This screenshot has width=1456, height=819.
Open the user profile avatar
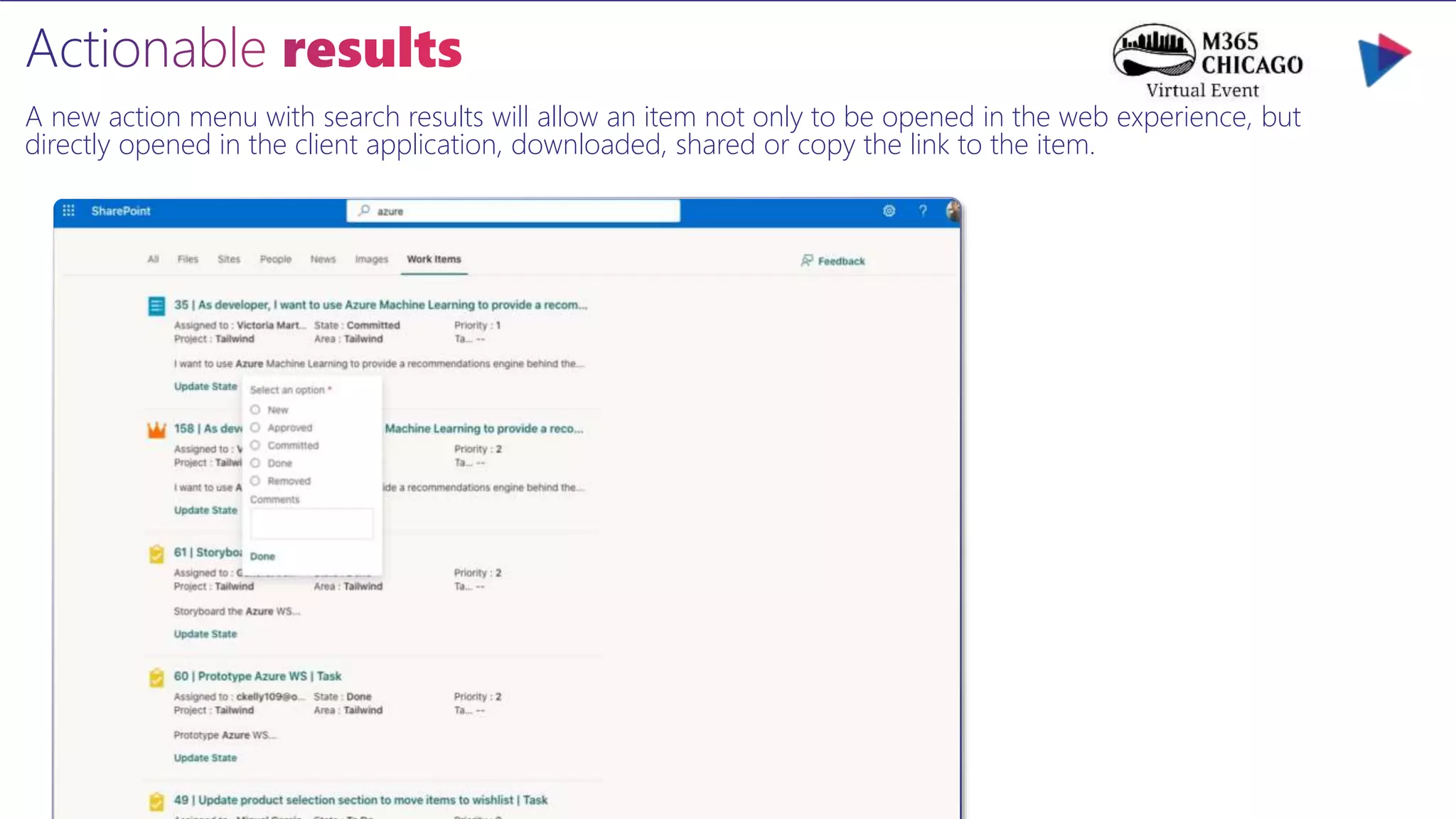point(953,210)
